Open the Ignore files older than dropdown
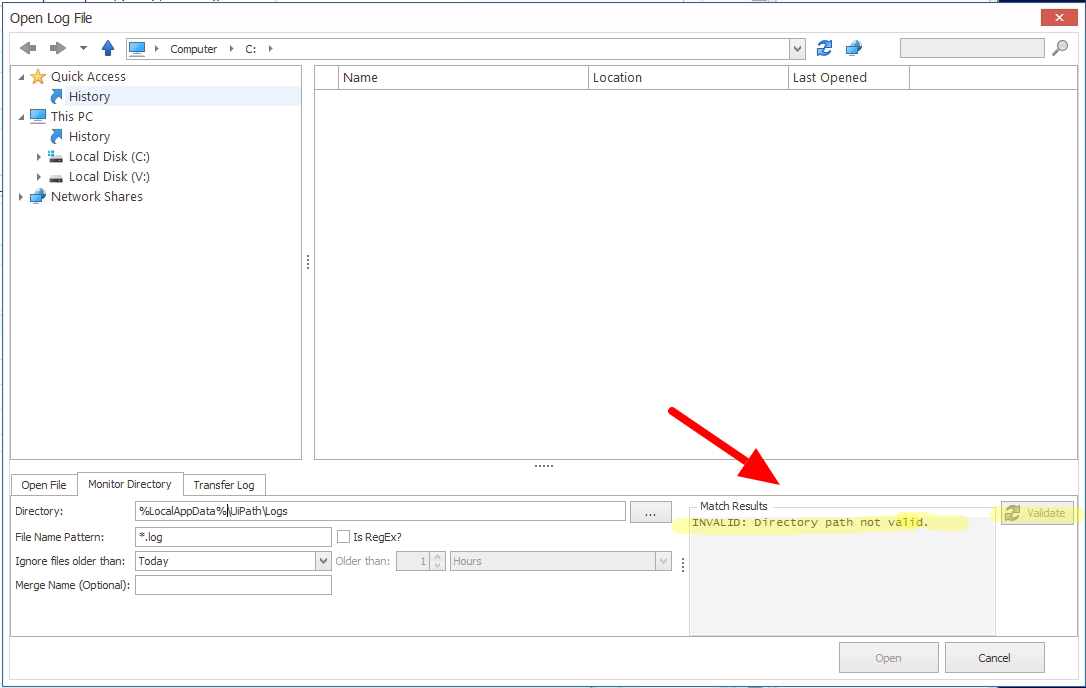 tap(323, 561)
